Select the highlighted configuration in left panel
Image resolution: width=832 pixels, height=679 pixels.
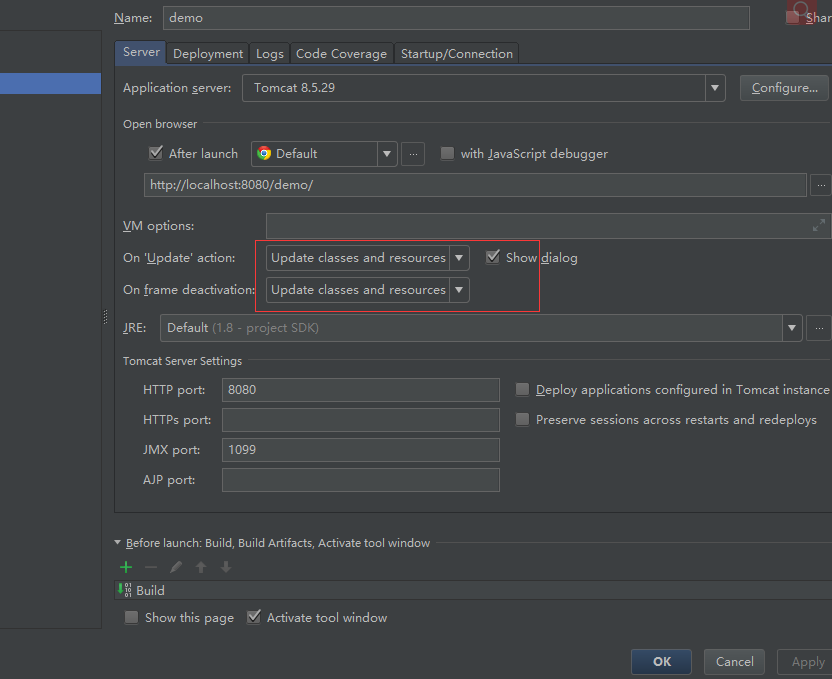(x=50, y=84)
